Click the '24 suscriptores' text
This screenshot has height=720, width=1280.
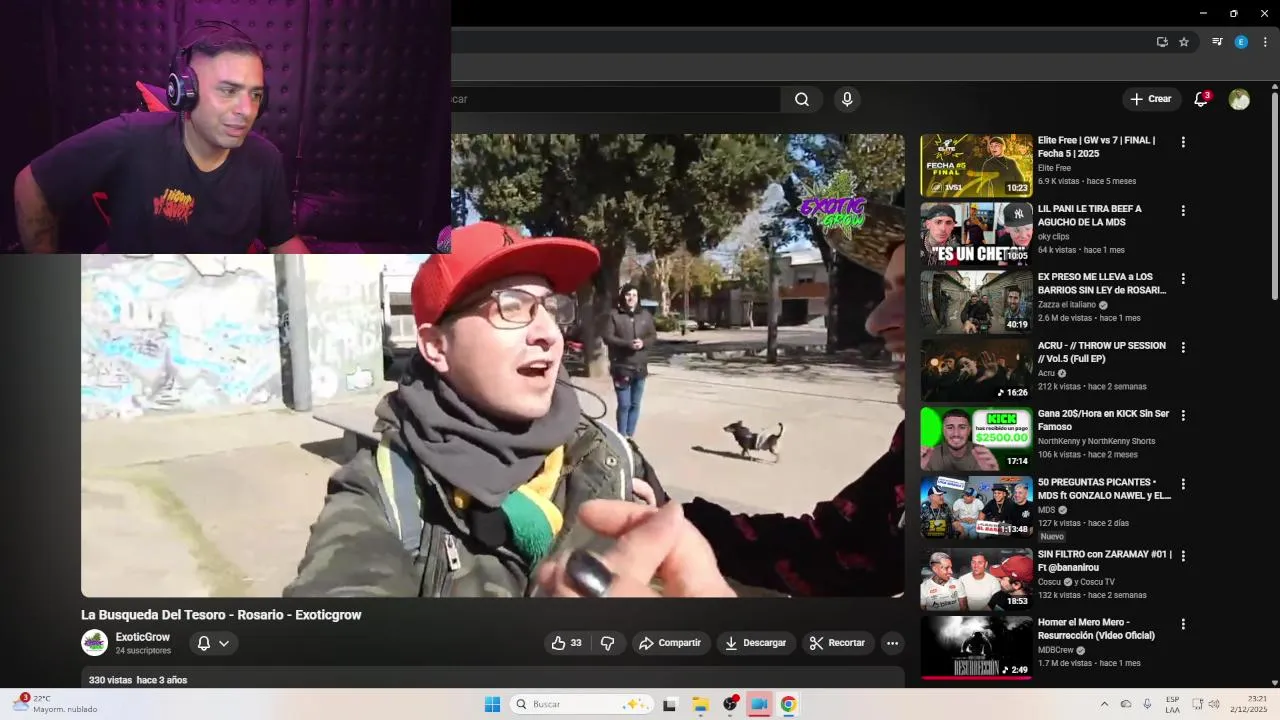143,651
